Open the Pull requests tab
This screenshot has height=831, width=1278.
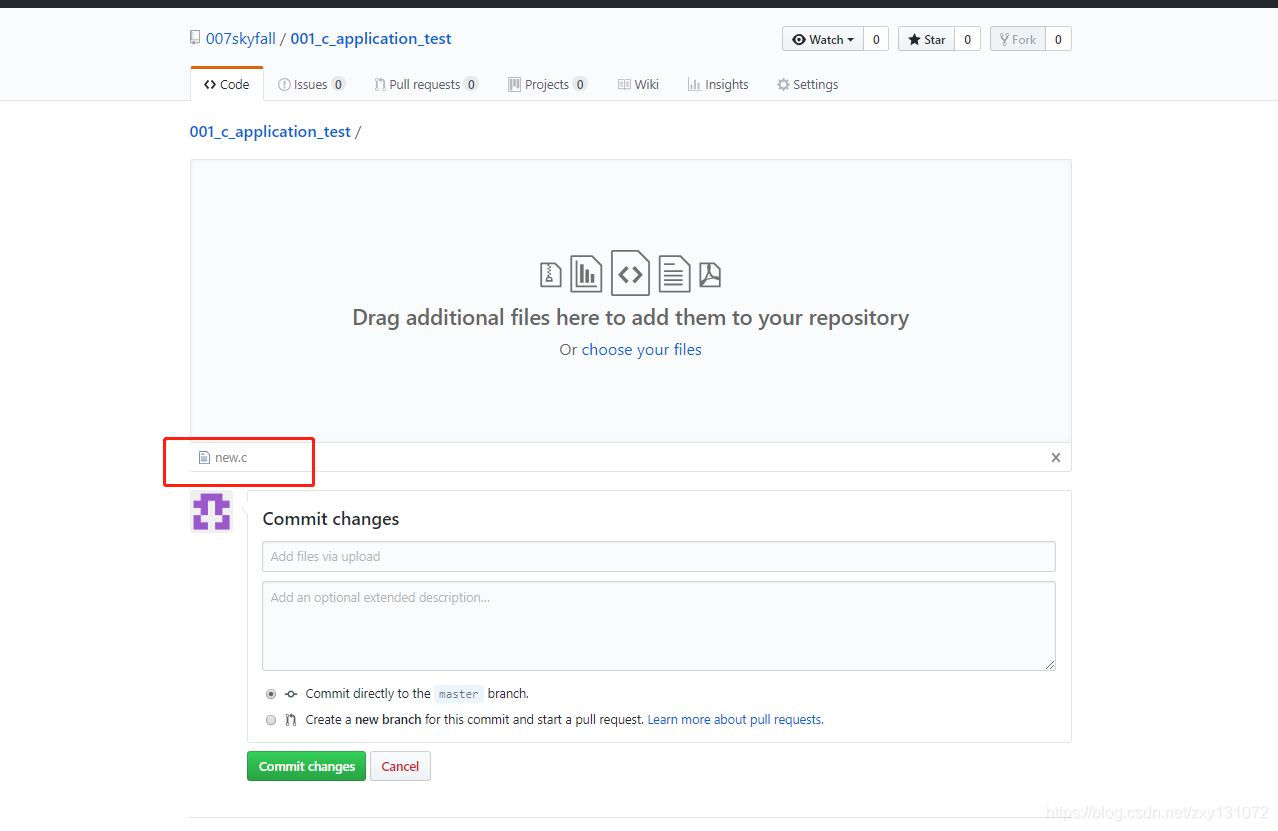click(426, 84)
